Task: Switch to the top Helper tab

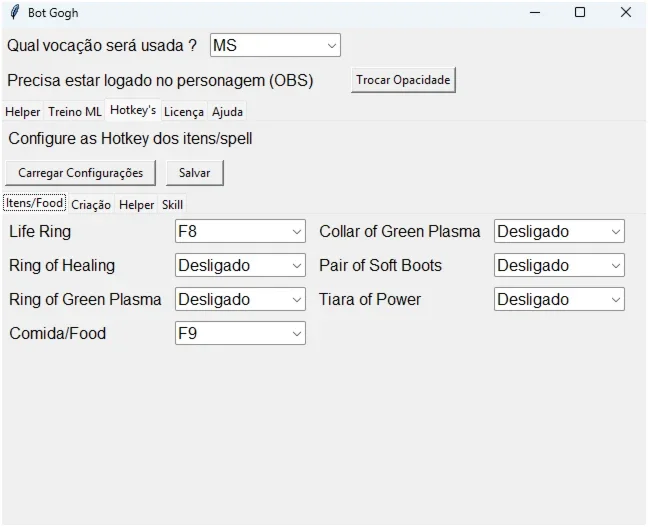Action: pos(22,112)
